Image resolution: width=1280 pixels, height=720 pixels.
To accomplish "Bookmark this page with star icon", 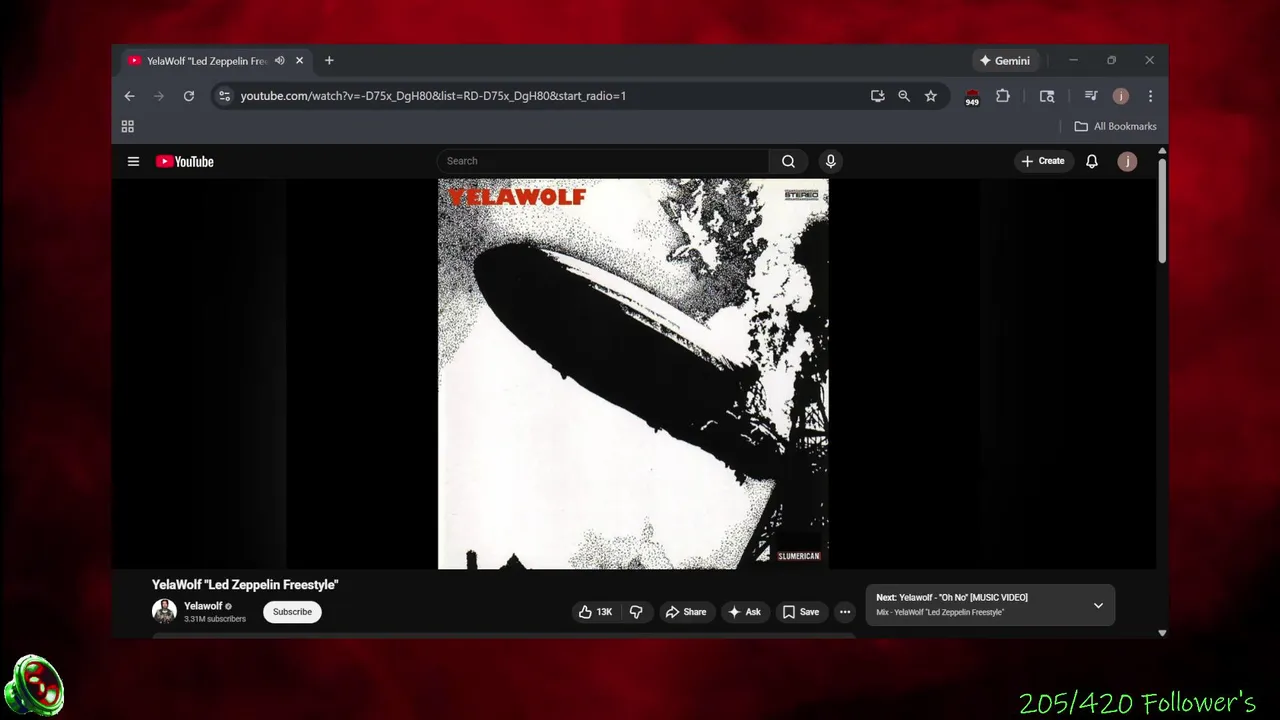I will (x=931, y=96).
